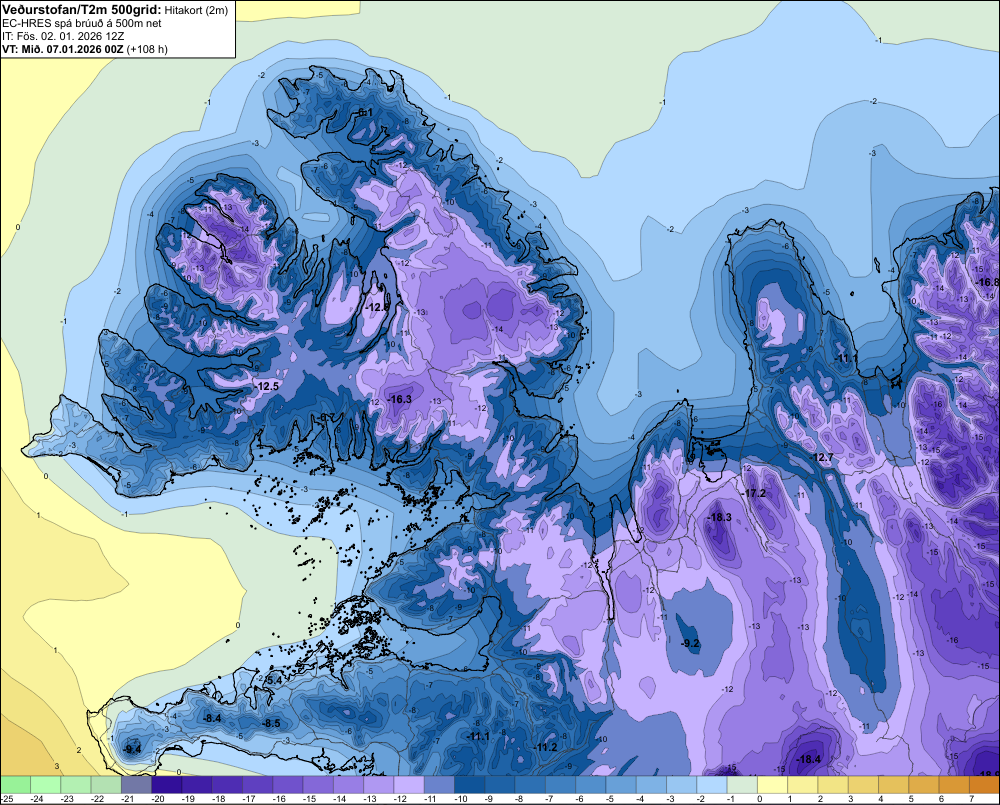1000x805 pixels.
Task: Click the '(+108 h)' forecast offset text
Action: click(147, 49)
